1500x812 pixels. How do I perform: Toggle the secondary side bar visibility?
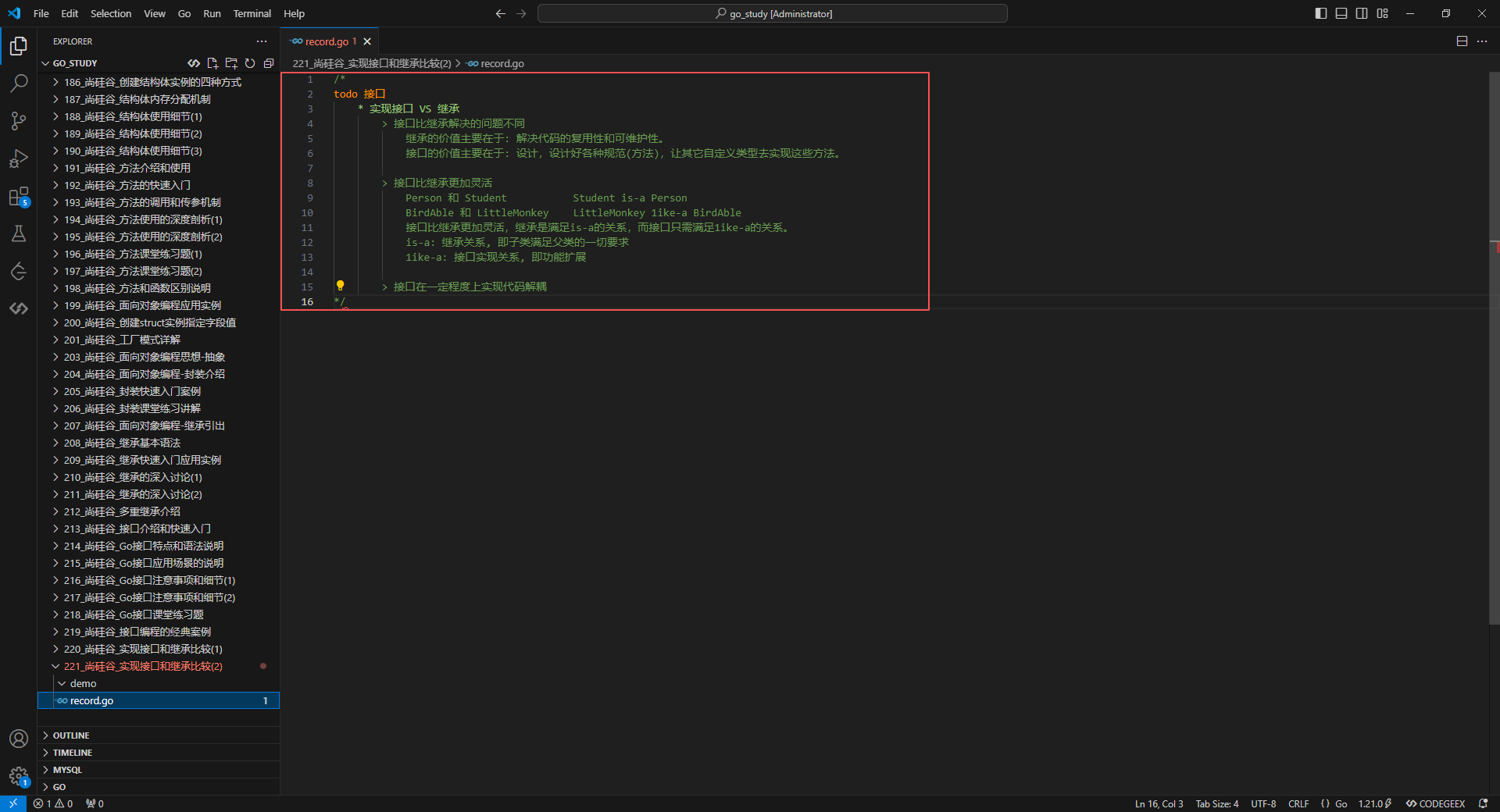(x=1362, y=13)
